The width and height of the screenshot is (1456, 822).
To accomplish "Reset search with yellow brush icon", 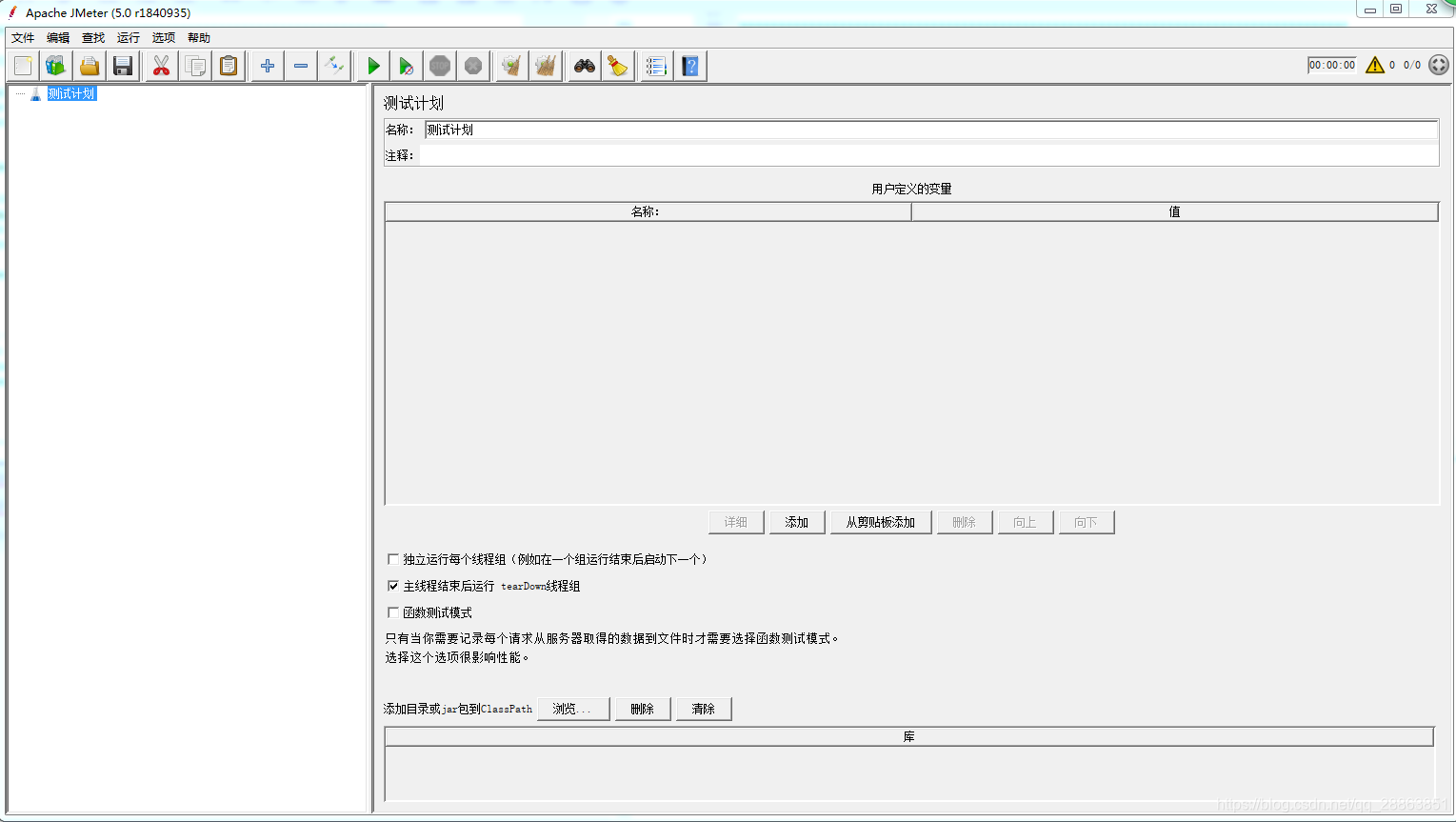I will click(x=618, y=66).
